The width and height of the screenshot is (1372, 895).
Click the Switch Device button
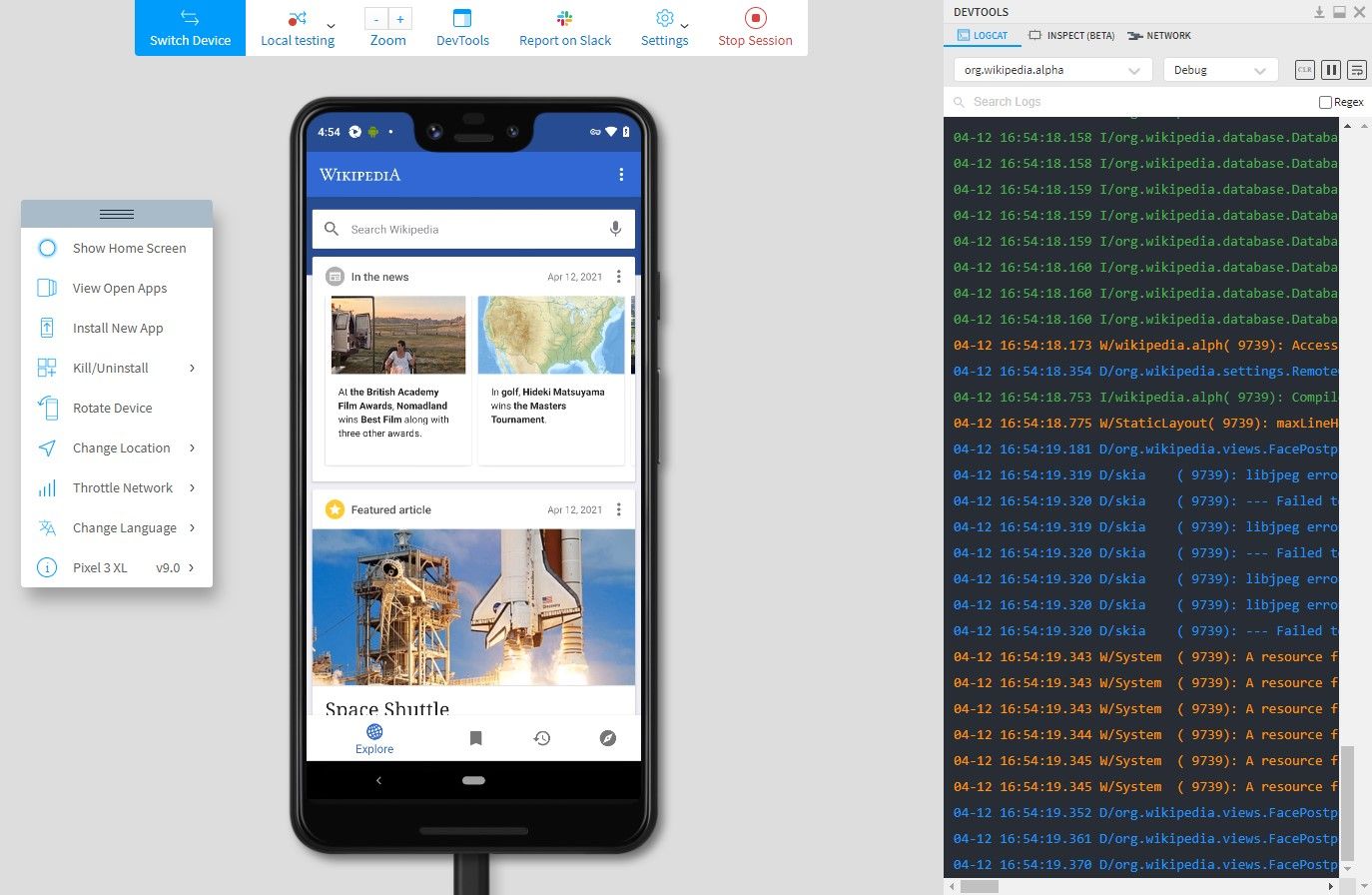click(x=190, y=28)
